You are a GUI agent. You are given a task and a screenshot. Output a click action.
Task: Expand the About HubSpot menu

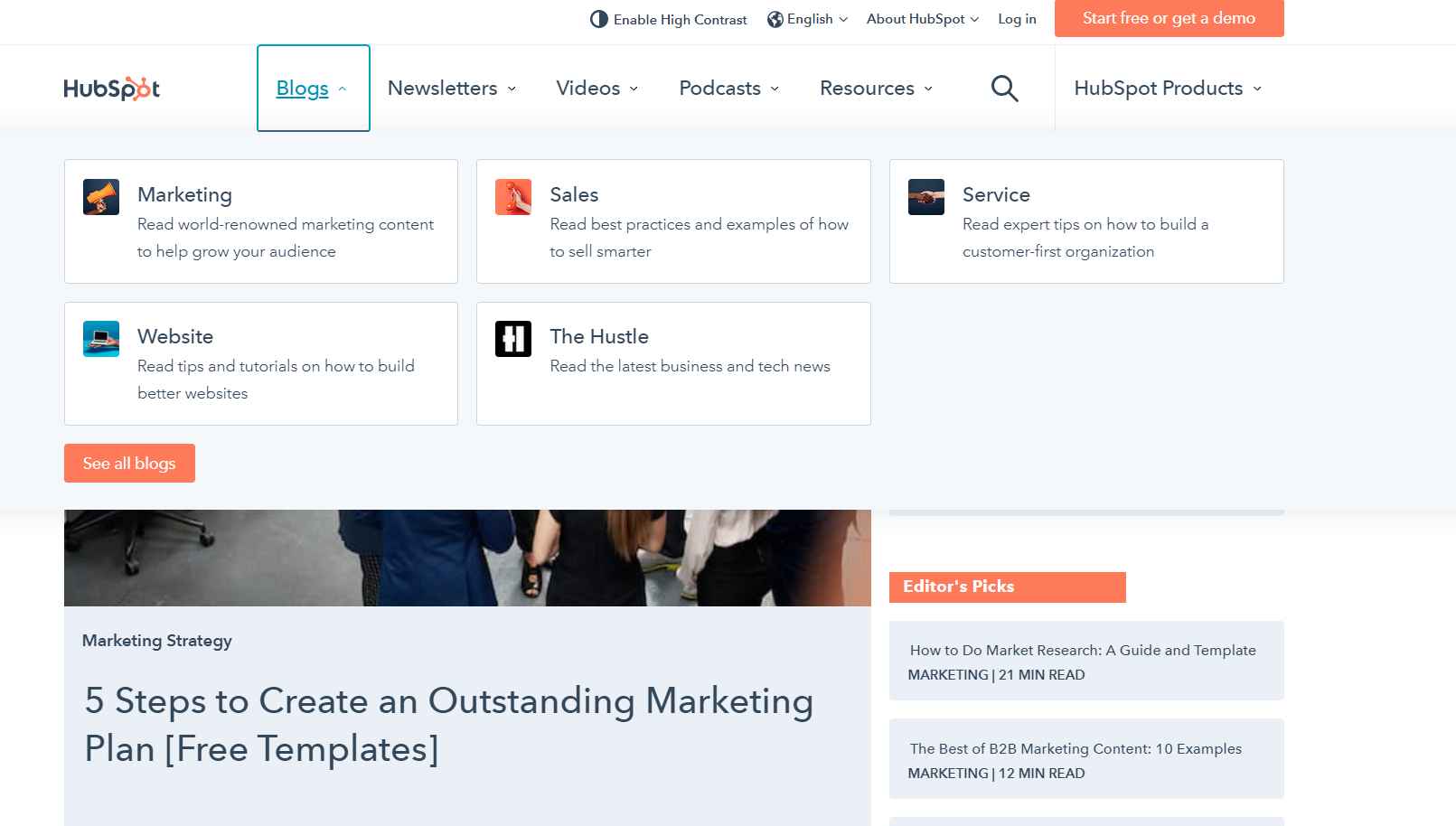922,19
